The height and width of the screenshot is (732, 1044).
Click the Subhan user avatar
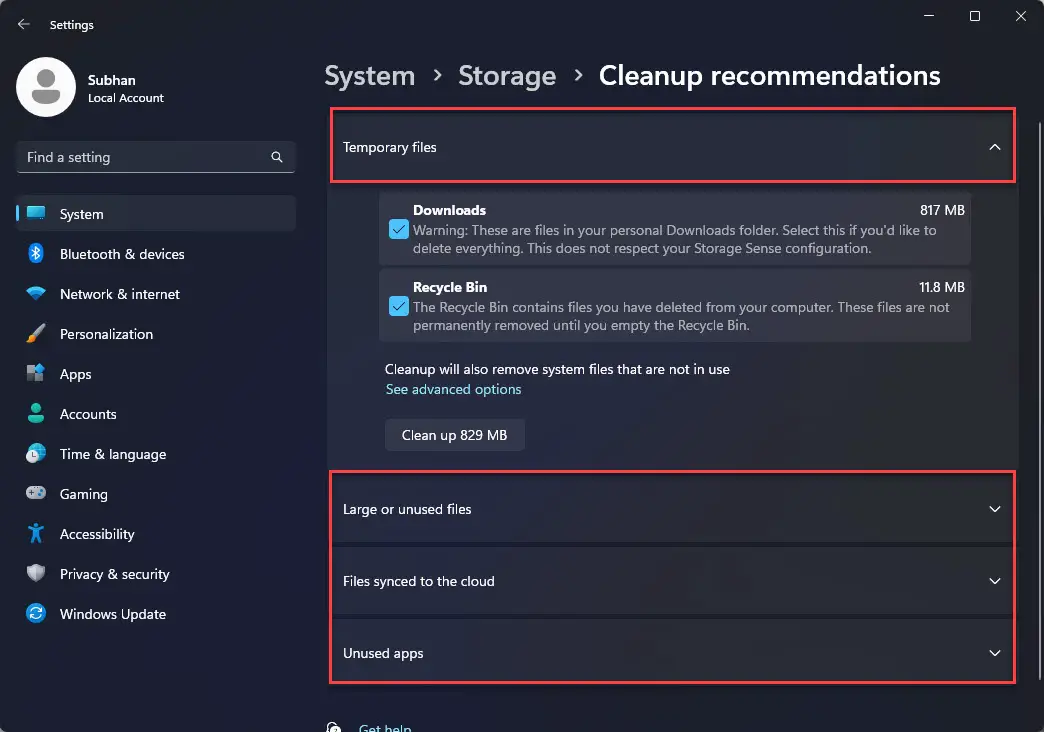[x=46, y=87]
